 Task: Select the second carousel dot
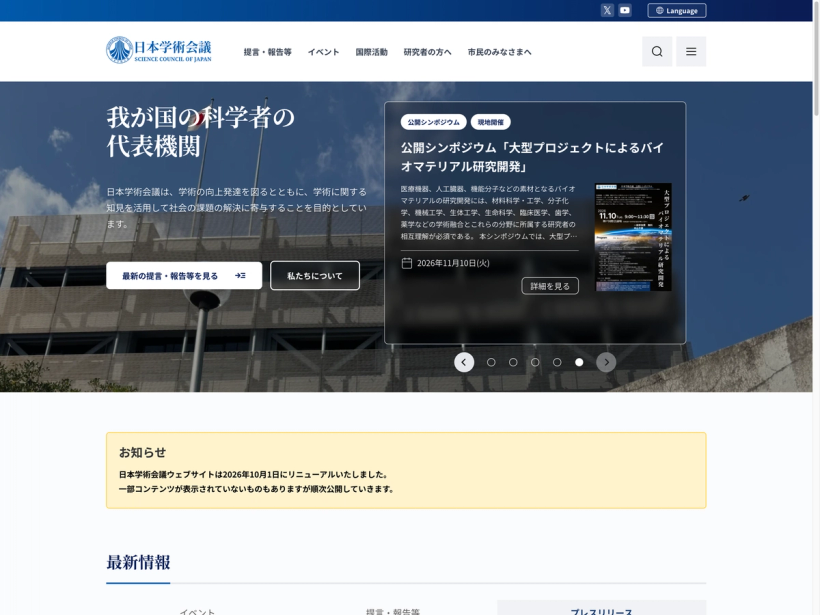pyautogui.click(x=513, y=362)
